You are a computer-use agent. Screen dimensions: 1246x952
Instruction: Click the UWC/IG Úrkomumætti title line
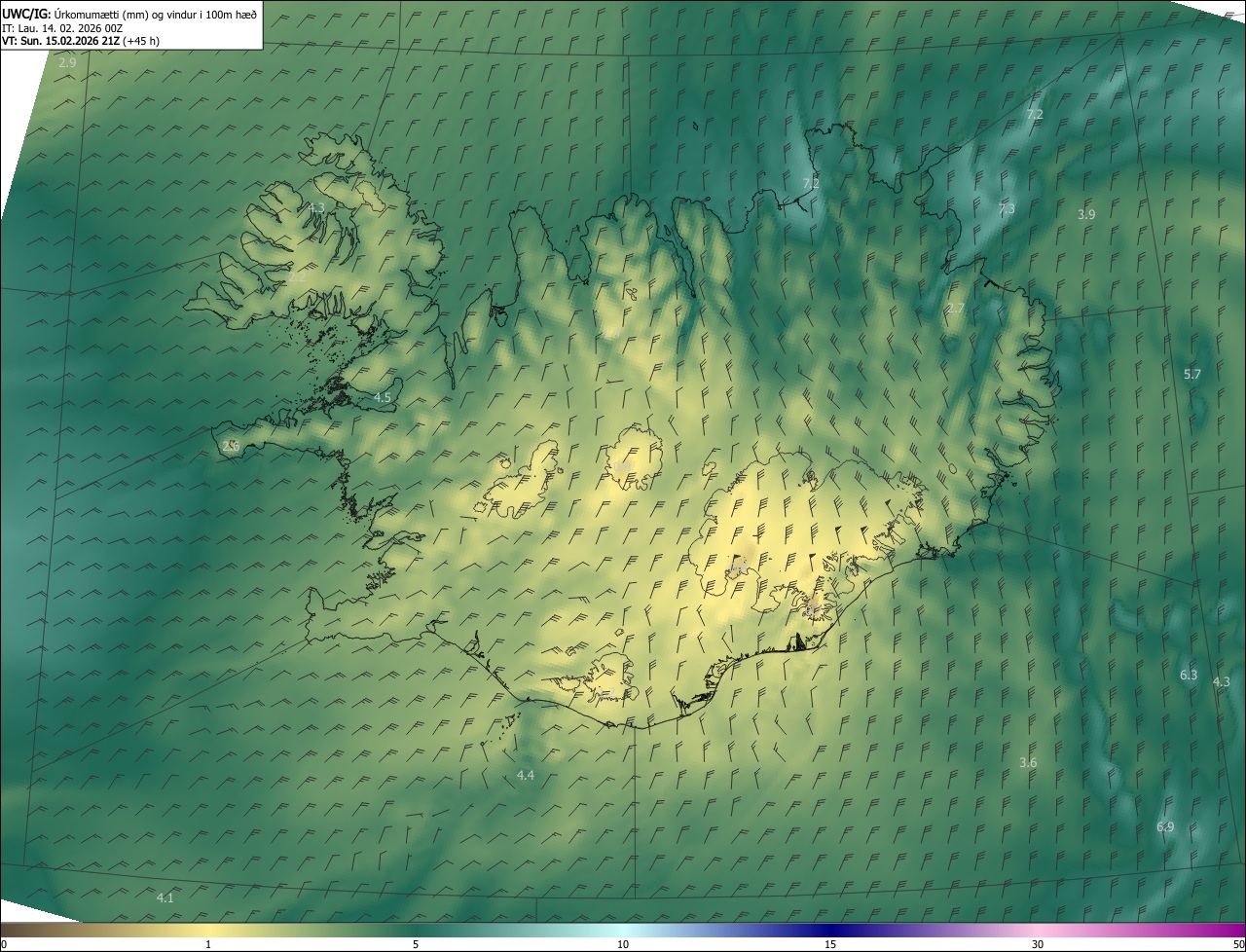coord(129,14)
